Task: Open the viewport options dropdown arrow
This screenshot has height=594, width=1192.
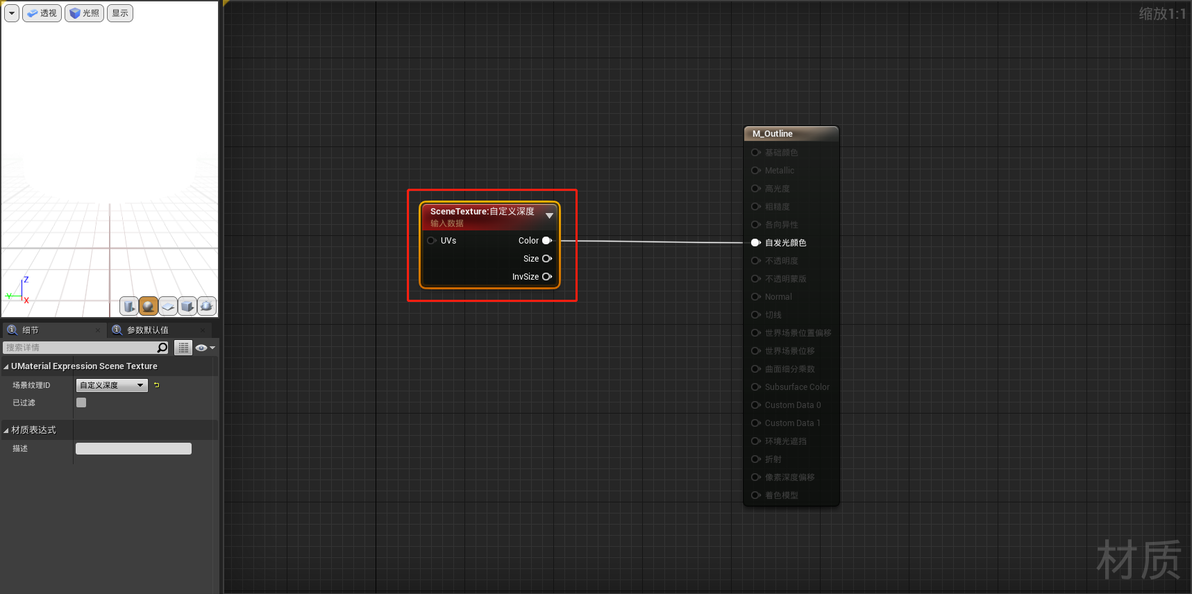Action: (x=11, y=13)
